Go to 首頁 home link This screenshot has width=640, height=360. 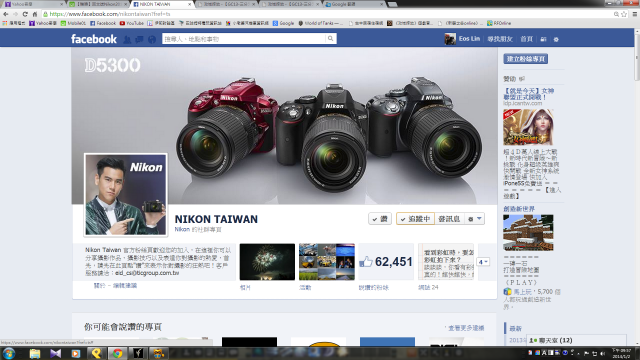coord(527,39)
